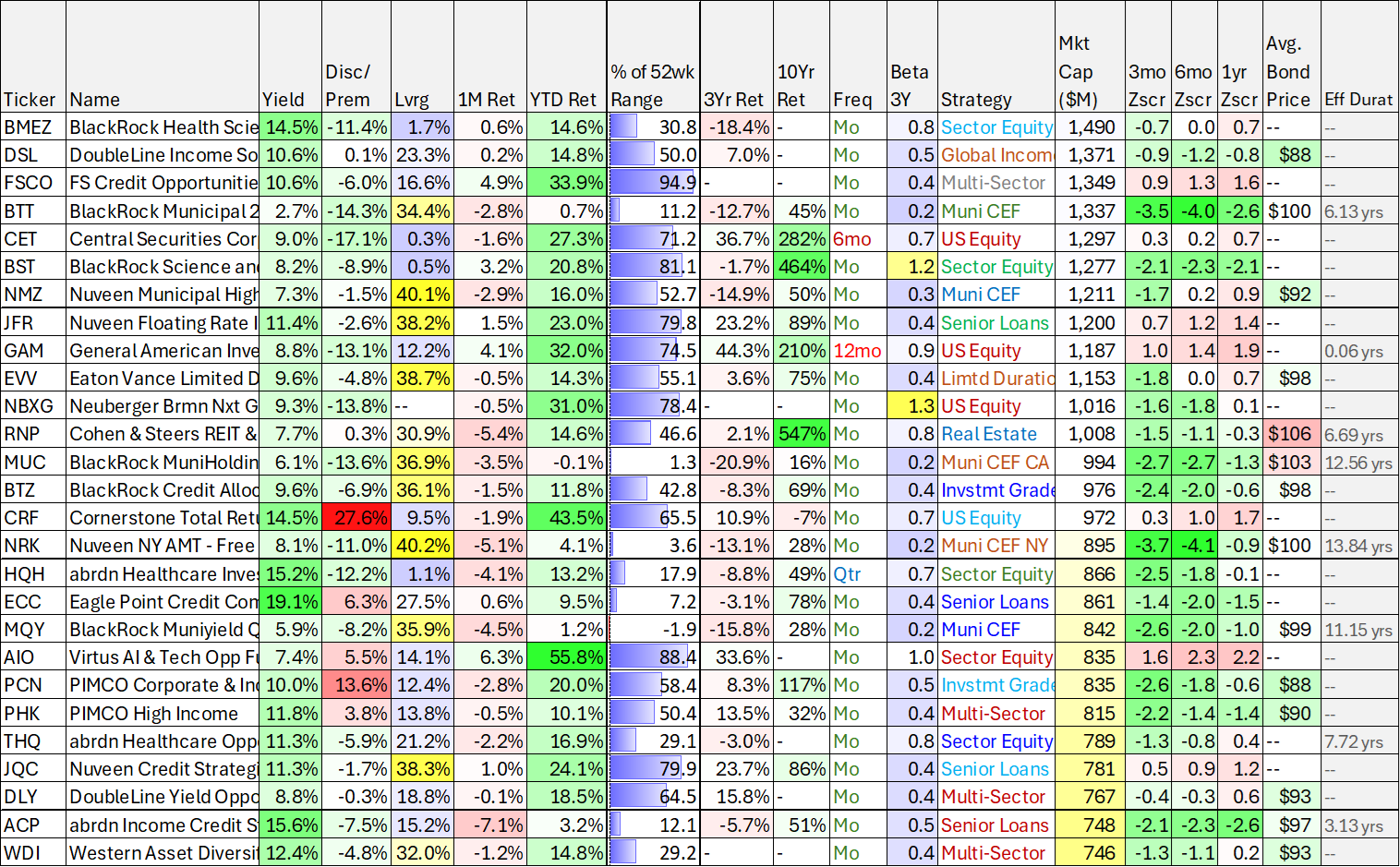Select the CET ticker cell
Viewport: 1400px width, 867px height.
click(33, 239)
